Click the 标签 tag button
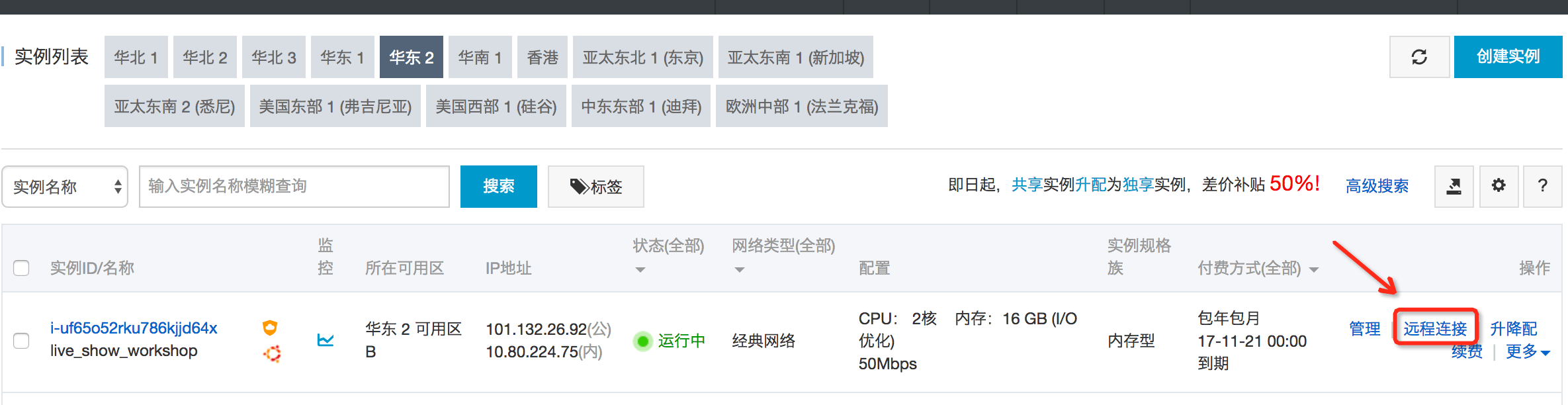The image size is (1568, 405). coord(595,187)
